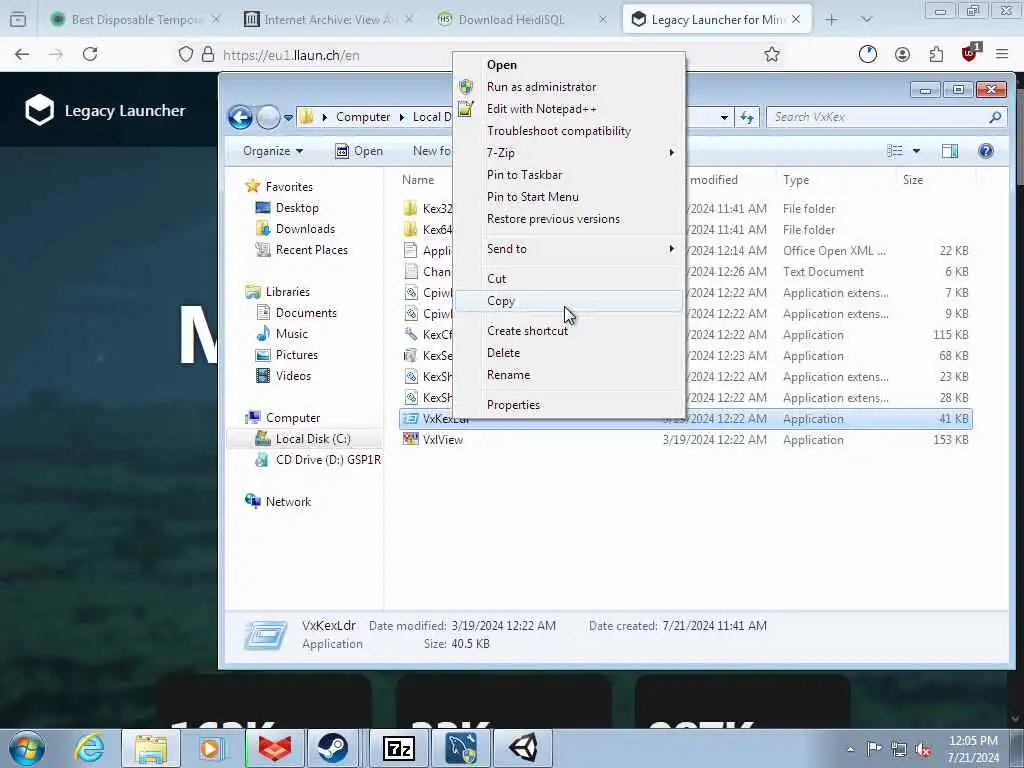Select the Kex32 folder icon

(x=410, y=208)
